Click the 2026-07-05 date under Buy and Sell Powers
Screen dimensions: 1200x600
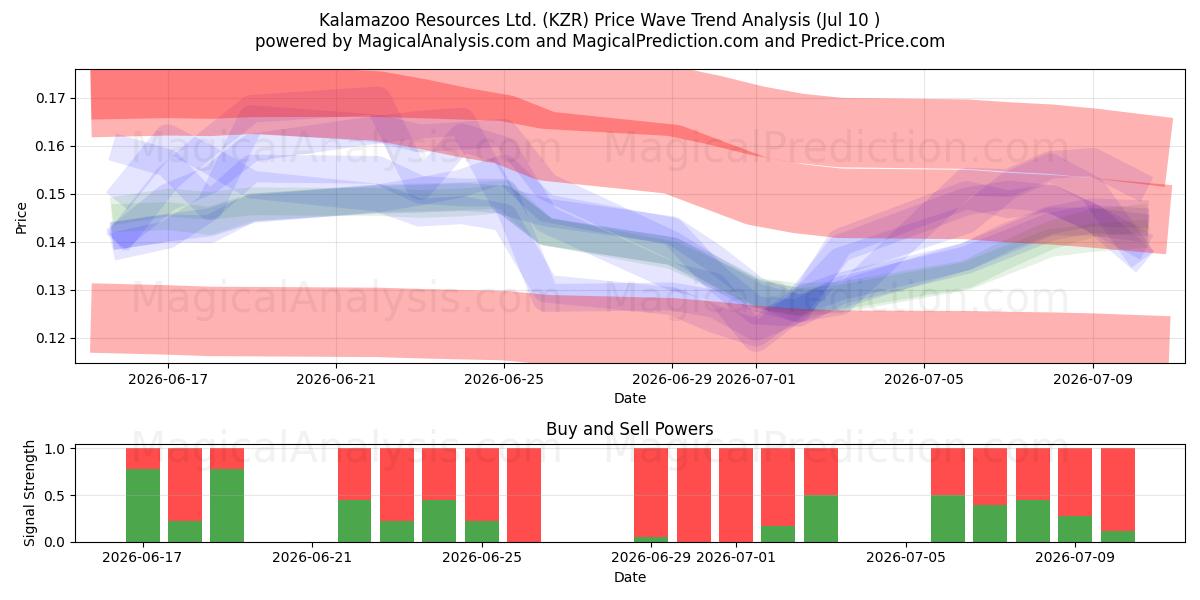905,558
